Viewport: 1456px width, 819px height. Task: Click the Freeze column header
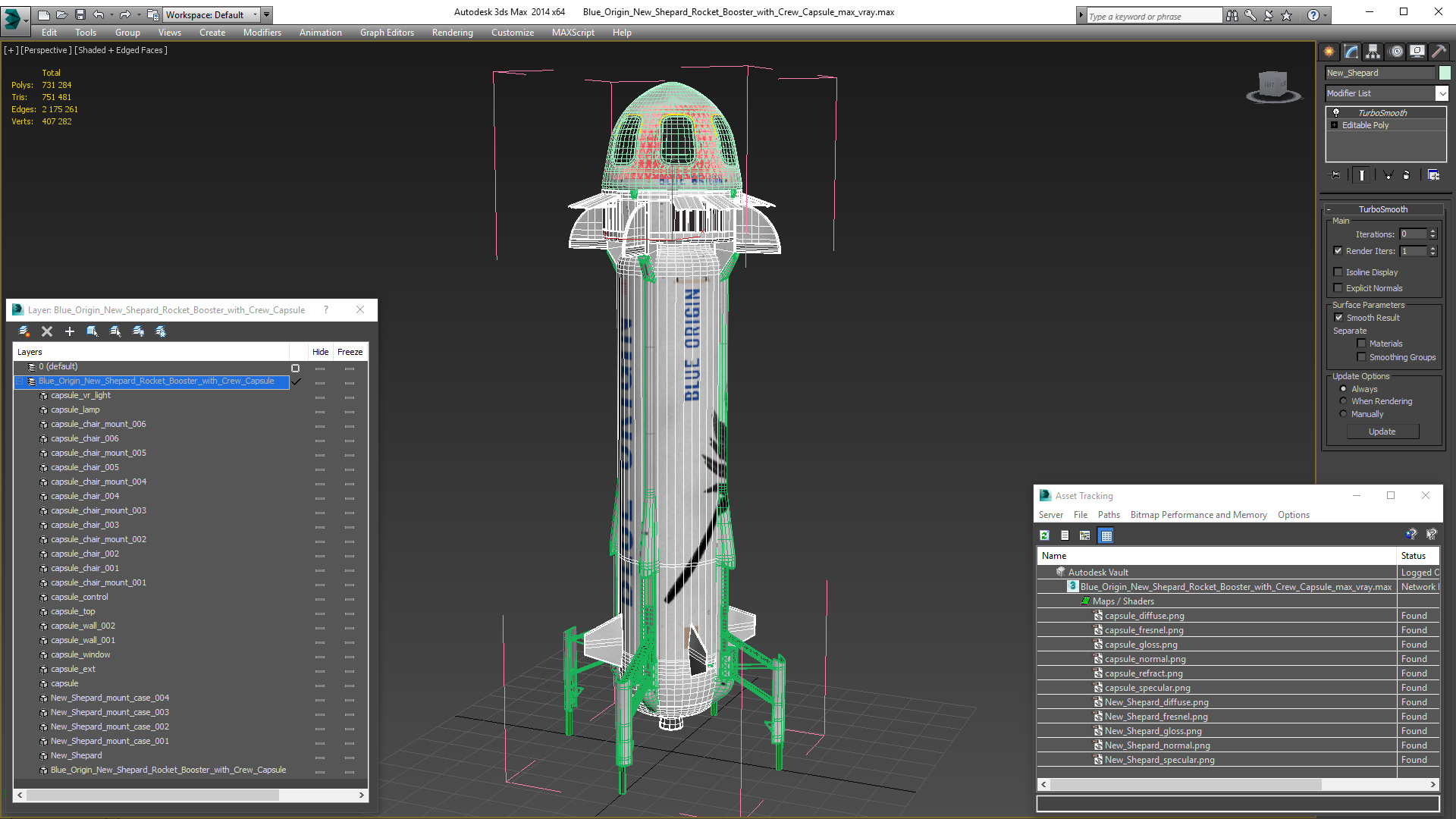[350, 352]
